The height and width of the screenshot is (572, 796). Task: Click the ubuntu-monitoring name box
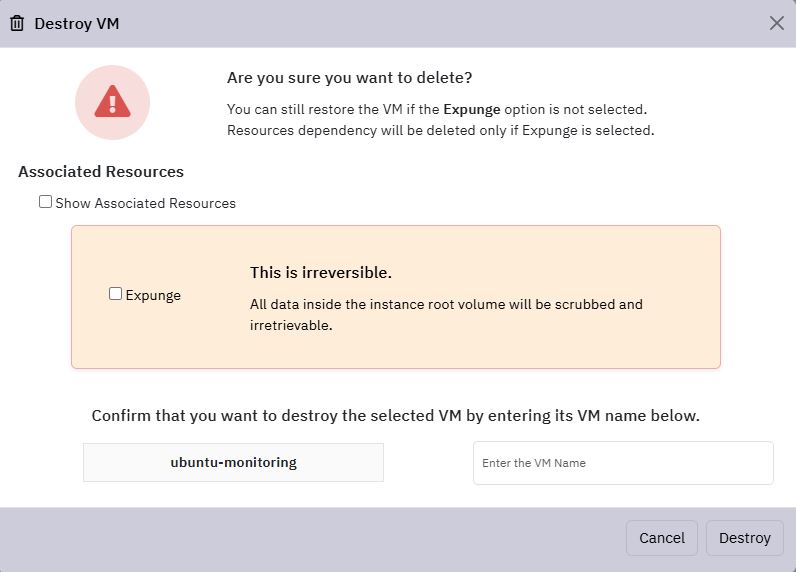pyautogui.click(x=234, y=462)
